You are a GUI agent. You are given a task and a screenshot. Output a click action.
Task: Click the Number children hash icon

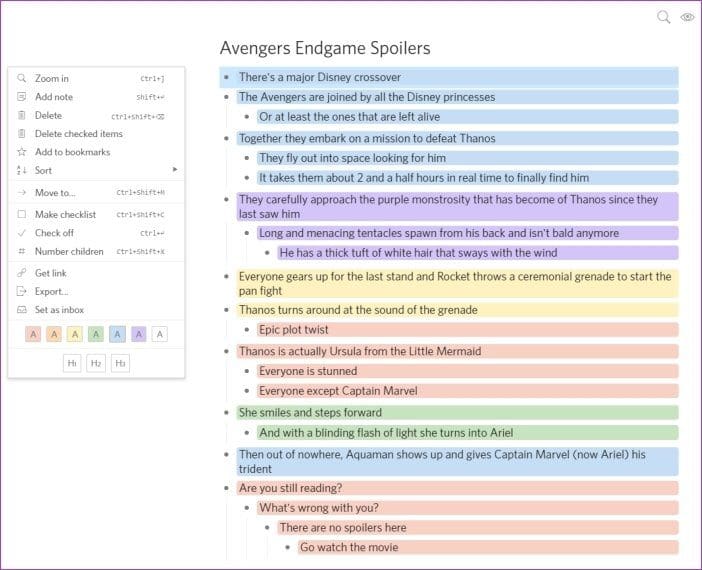click(21, 251)
